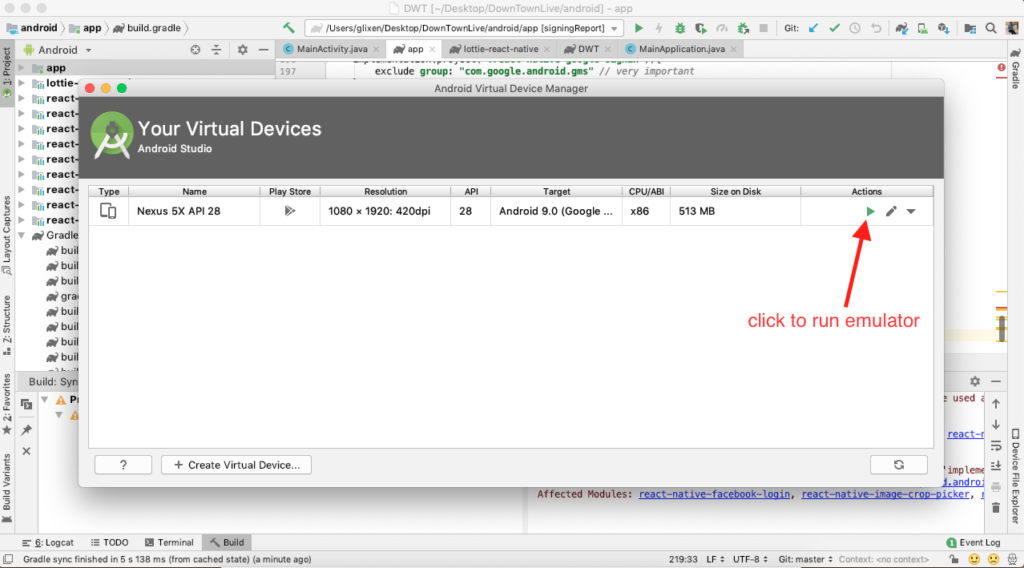The image size is (1024, 568).
Task: Open the Z: Structure side tab
Action: 7,324
